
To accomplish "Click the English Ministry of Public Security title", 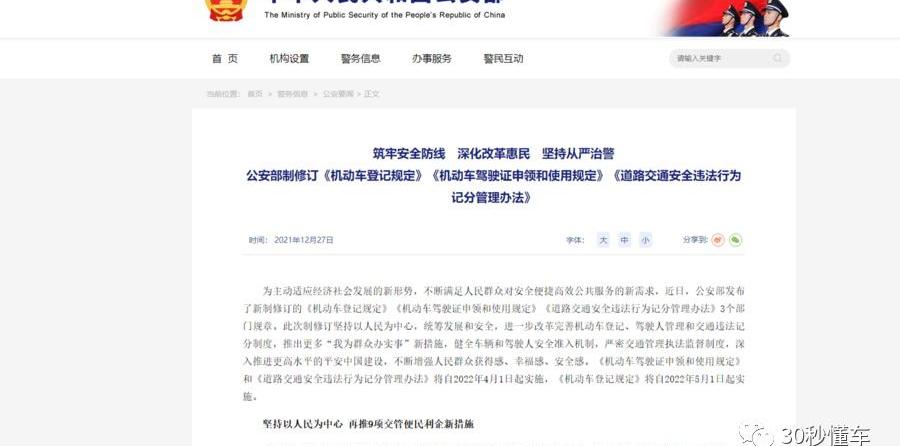I will pos(385,15).
